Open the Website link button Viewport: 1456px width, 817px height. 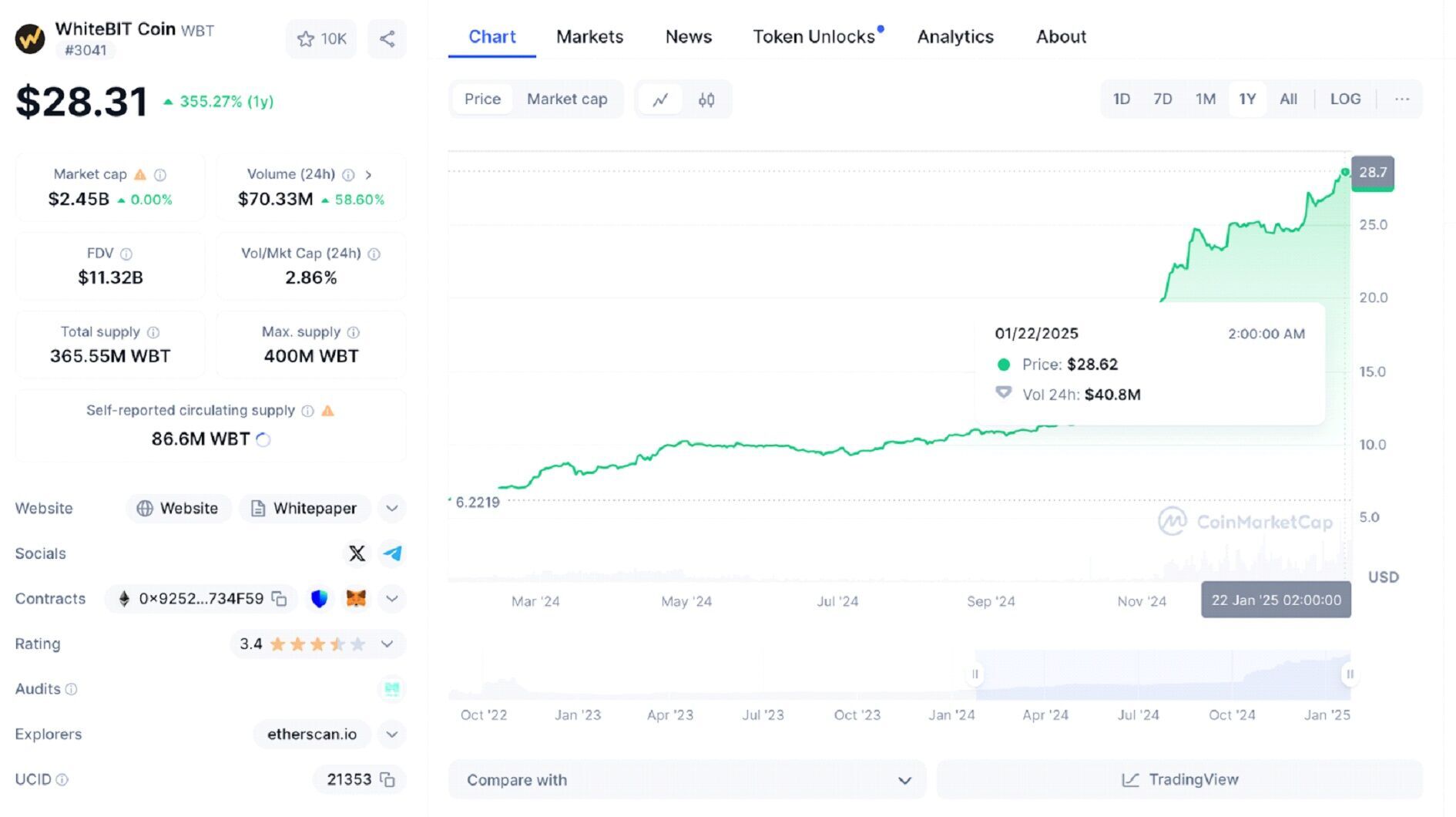[178, 509]
